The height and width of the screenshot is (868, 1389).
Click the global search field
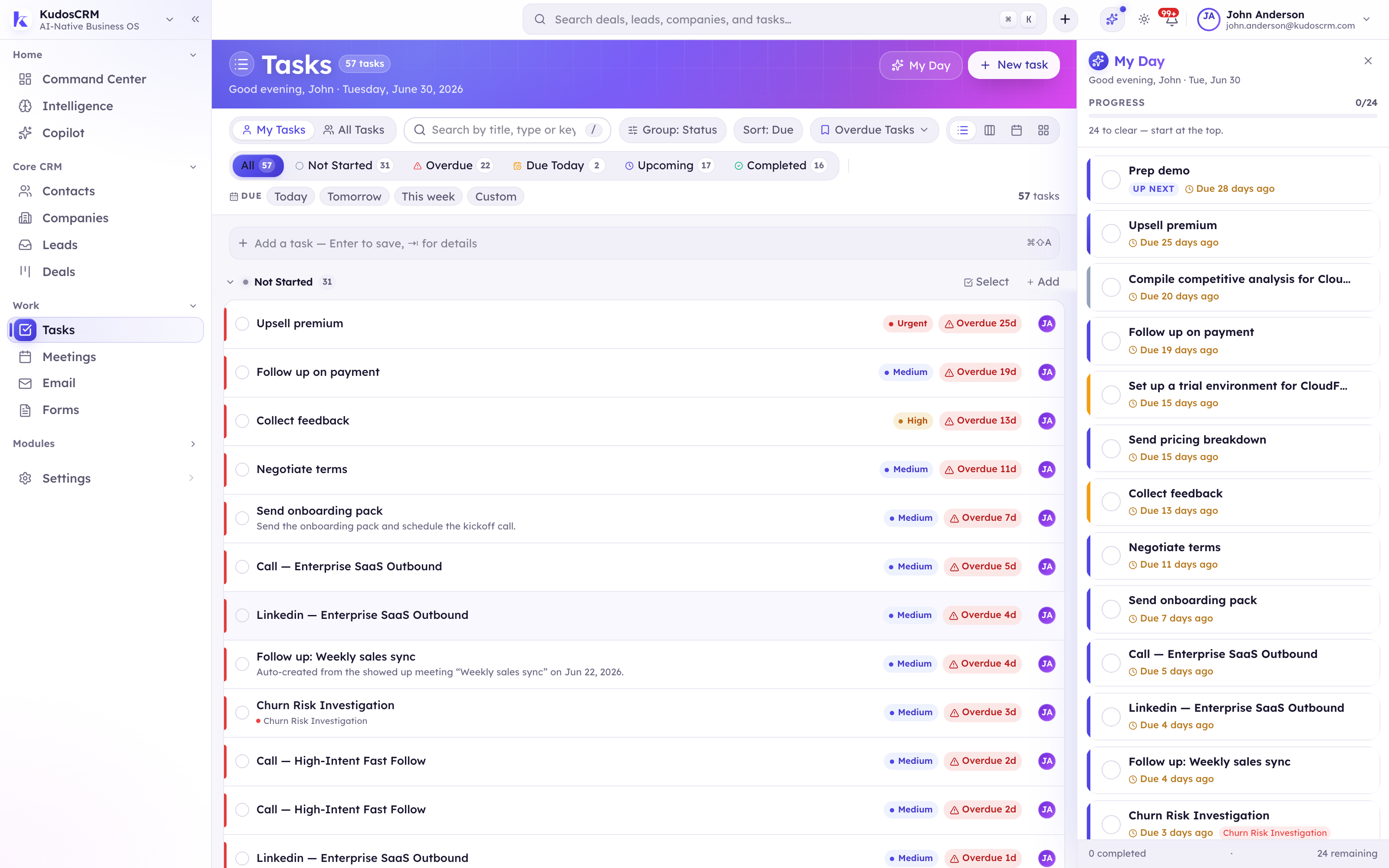click(784, 20)
